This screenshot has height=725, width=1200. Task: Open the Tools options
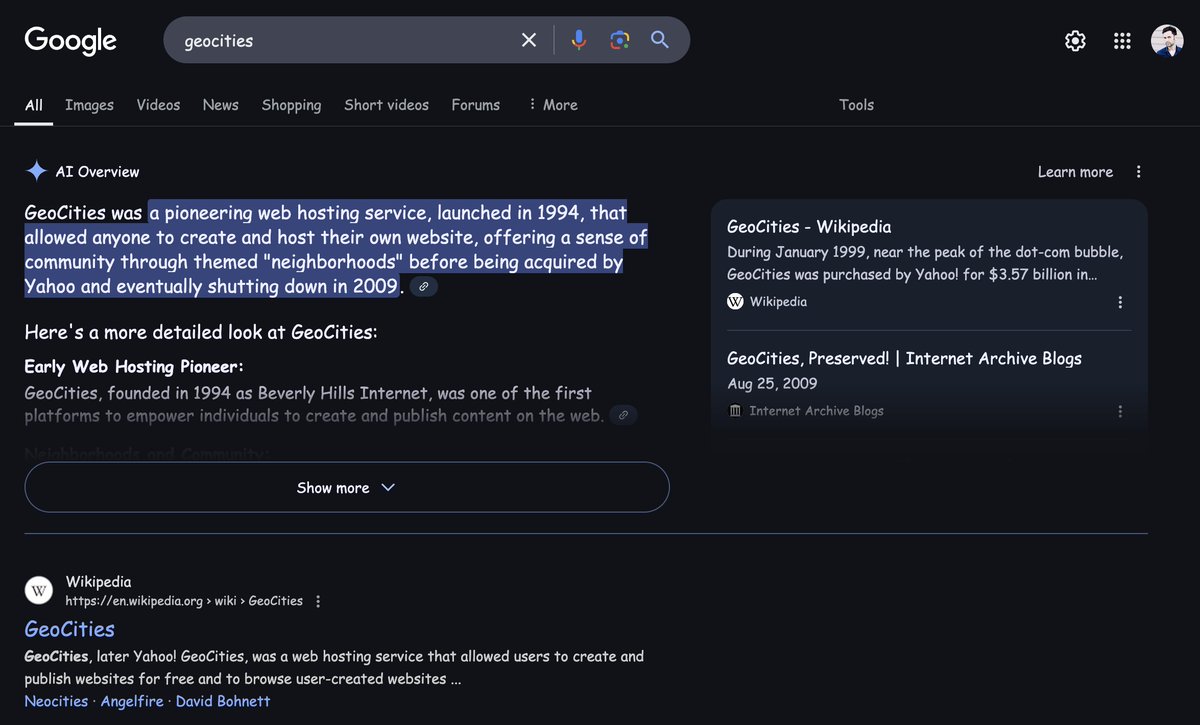856,105
